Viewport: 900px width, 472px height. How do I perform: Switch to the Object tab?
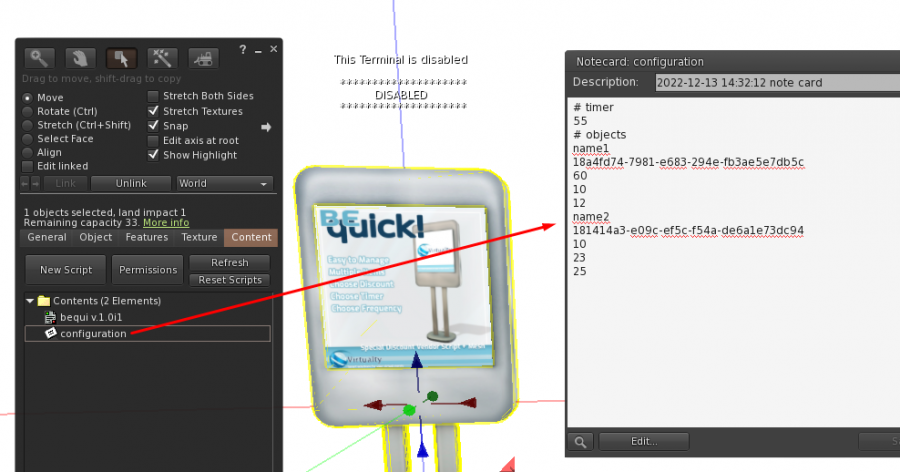pos(96,237)
